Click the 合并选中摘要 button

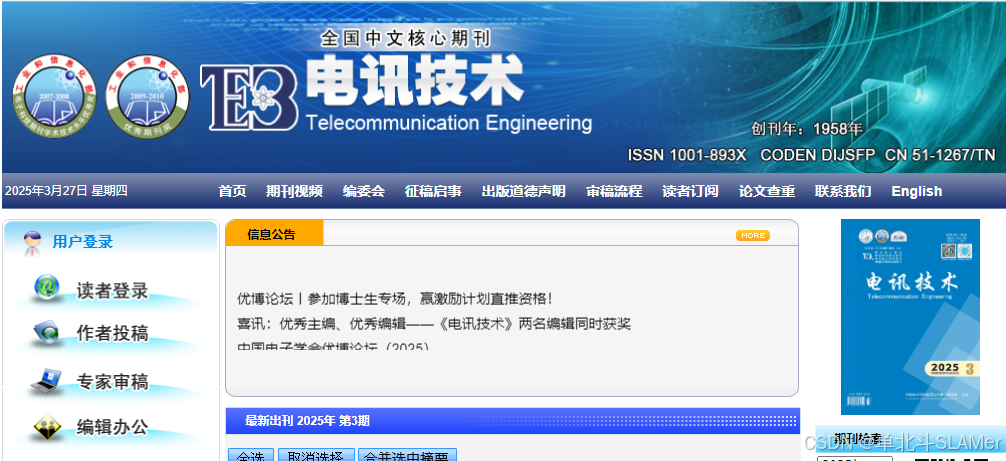(x=407, y=455)
